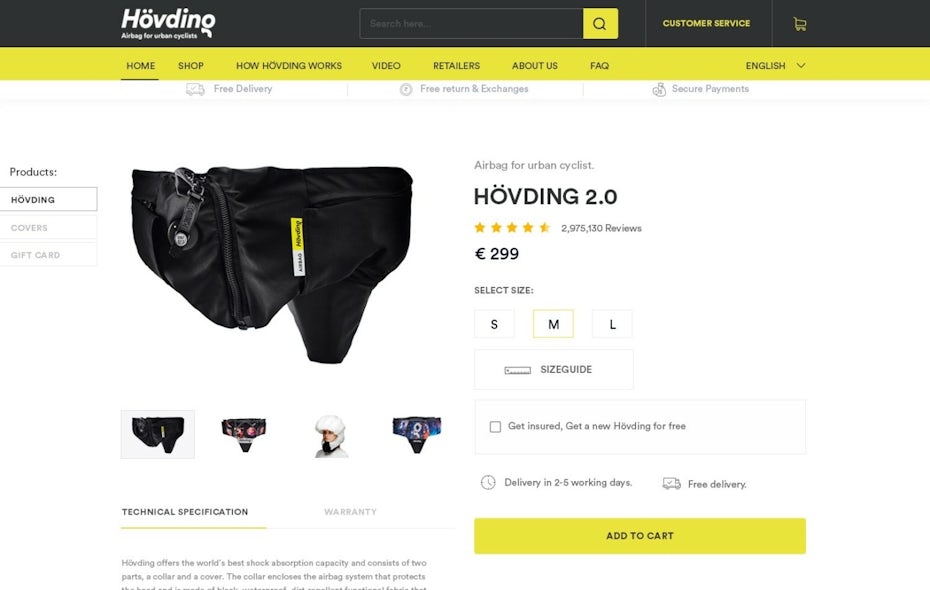Open the SIZEGUIDE panel

(x=553, y=369)
